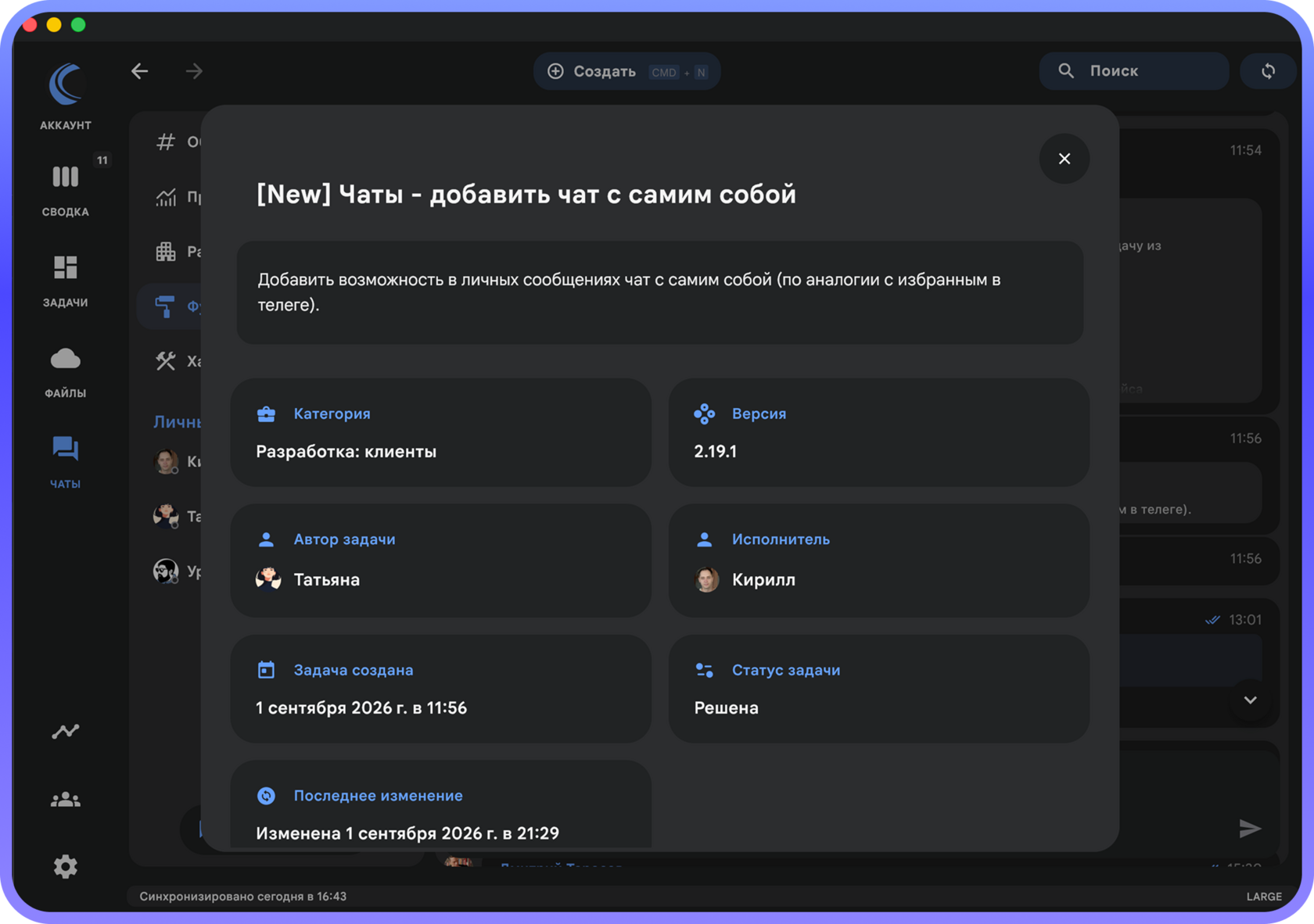Open the team members icon
Image resolution: width=1314 pixels, height=924 pixels.
(66, 799)
